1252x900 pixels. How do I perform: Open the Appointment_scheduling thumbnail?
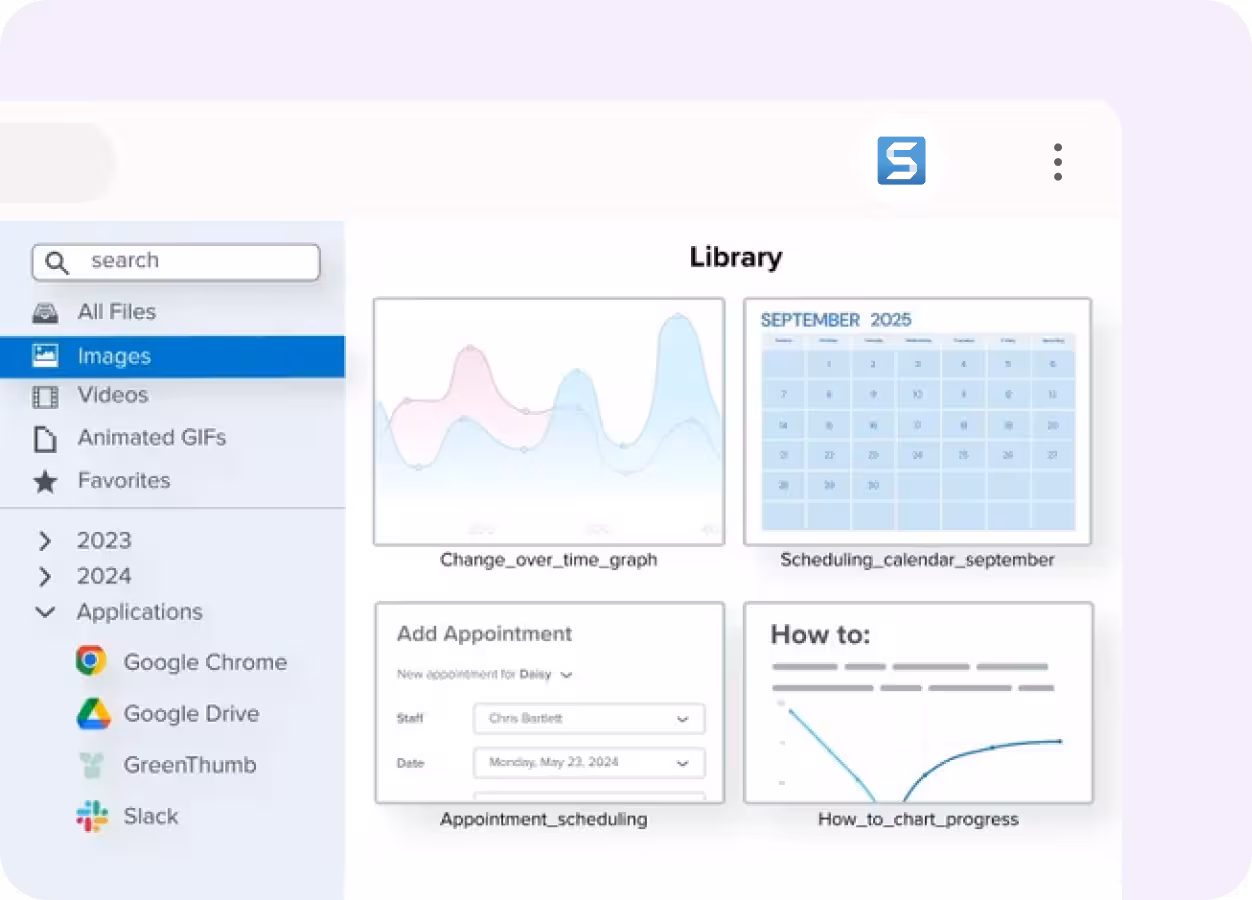click(x=549, y=702)
